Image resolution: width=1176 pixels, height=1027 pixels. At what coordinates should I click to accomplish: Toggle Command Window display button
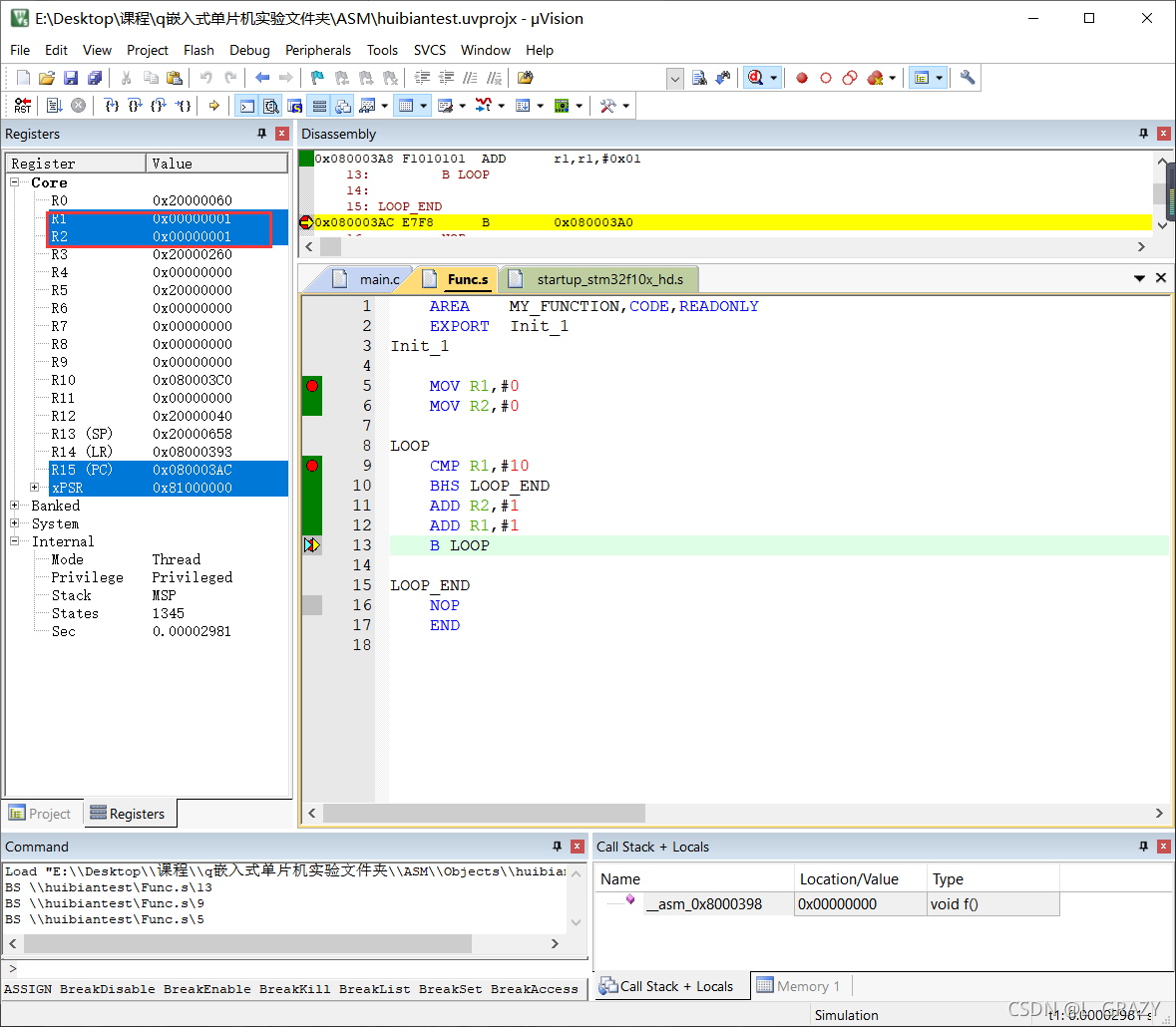coord(246,106)
